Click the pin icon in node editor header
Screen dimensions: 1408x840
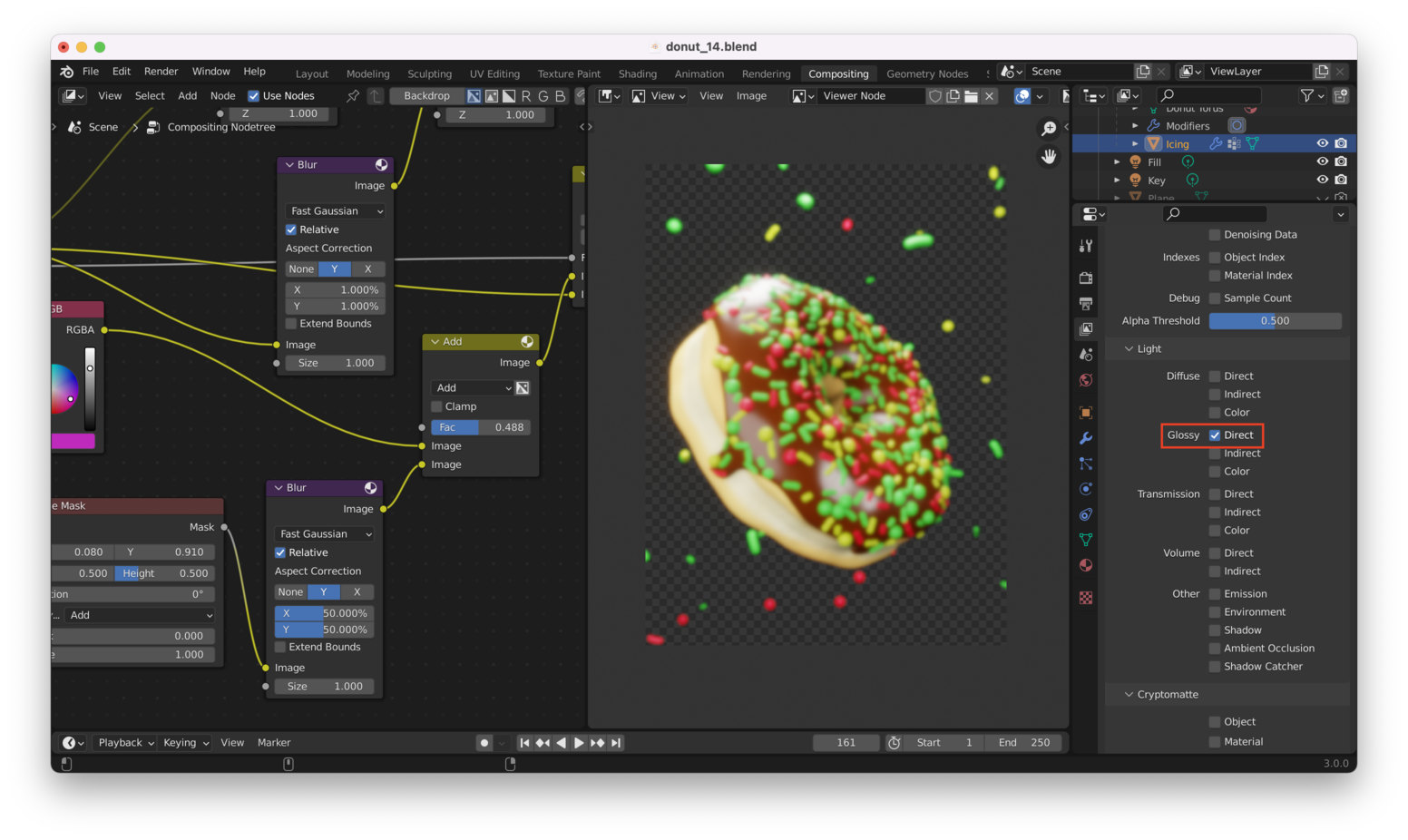coord(353,96)
